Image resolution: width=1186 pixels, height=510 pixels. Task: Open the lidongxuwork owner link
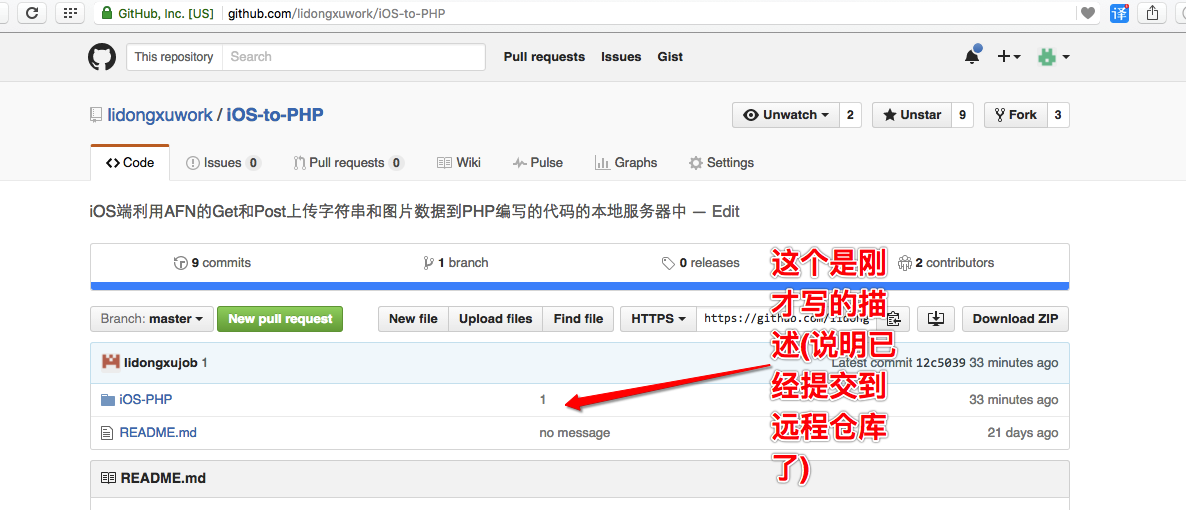click(160, 115)
